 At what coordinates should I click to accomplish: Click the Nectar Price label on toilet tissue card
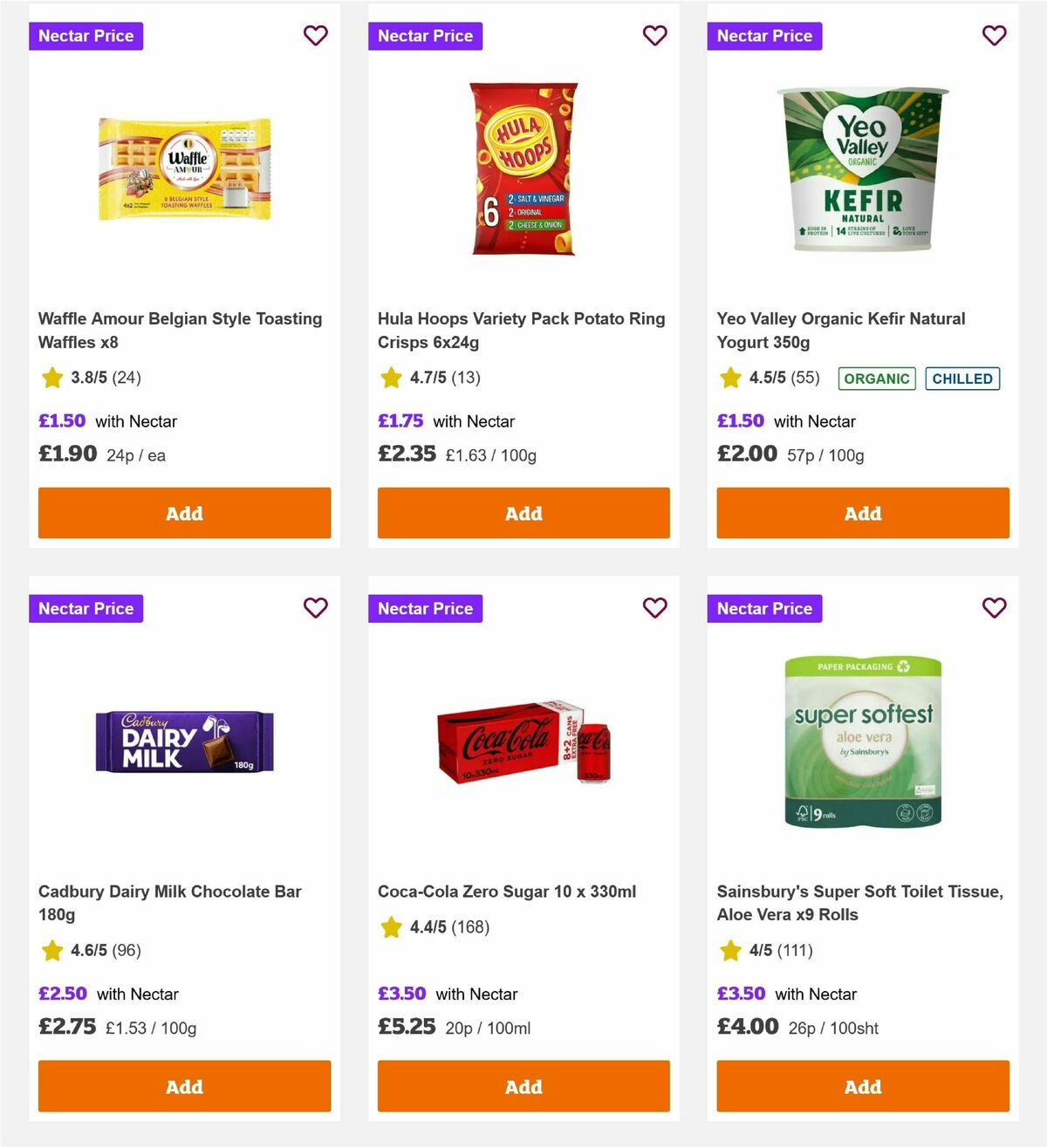pos(764,608)
